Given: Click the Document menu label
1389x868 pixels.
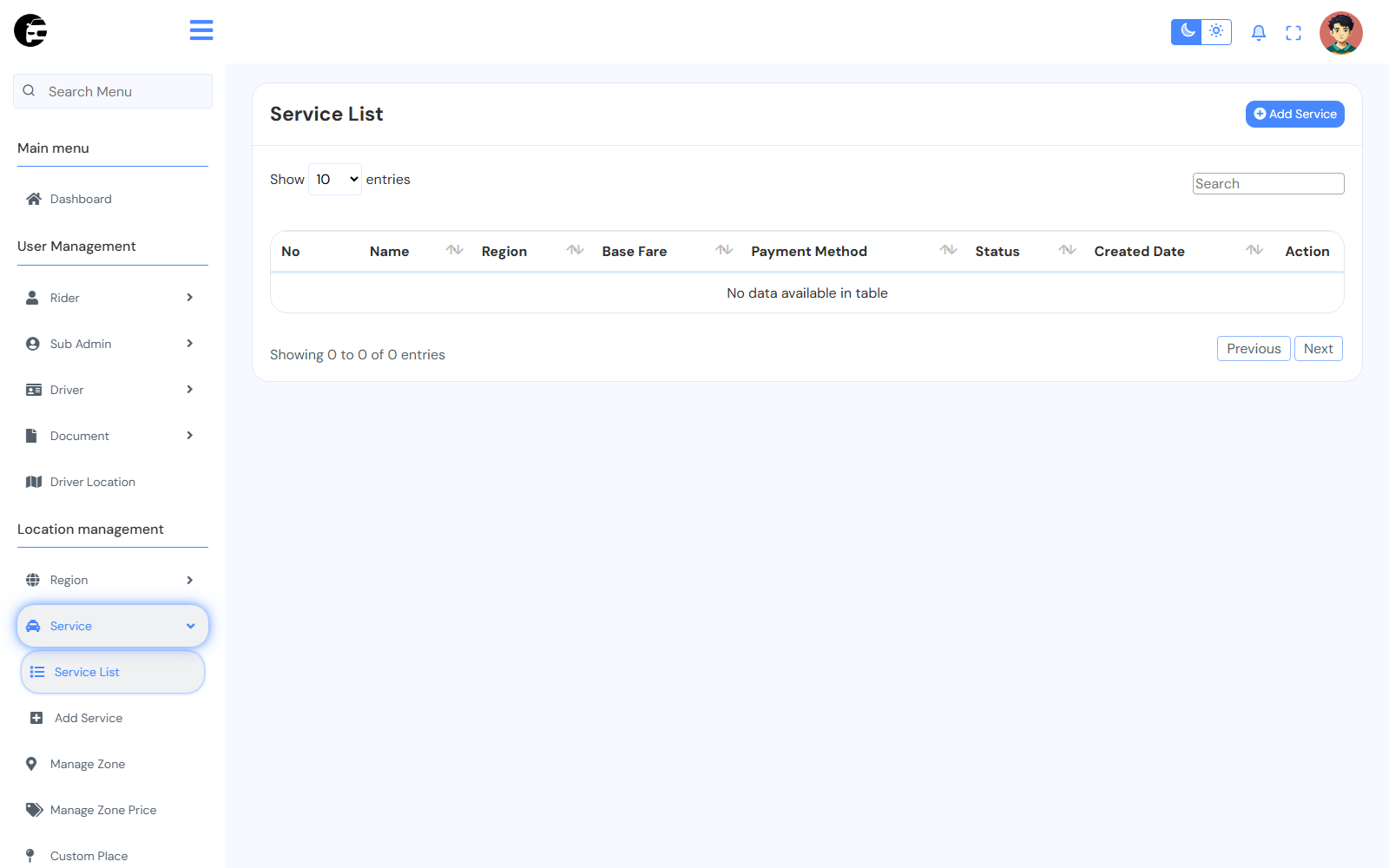Looking at the screenshot, I should pyautogui.click(x=80, y=436).
